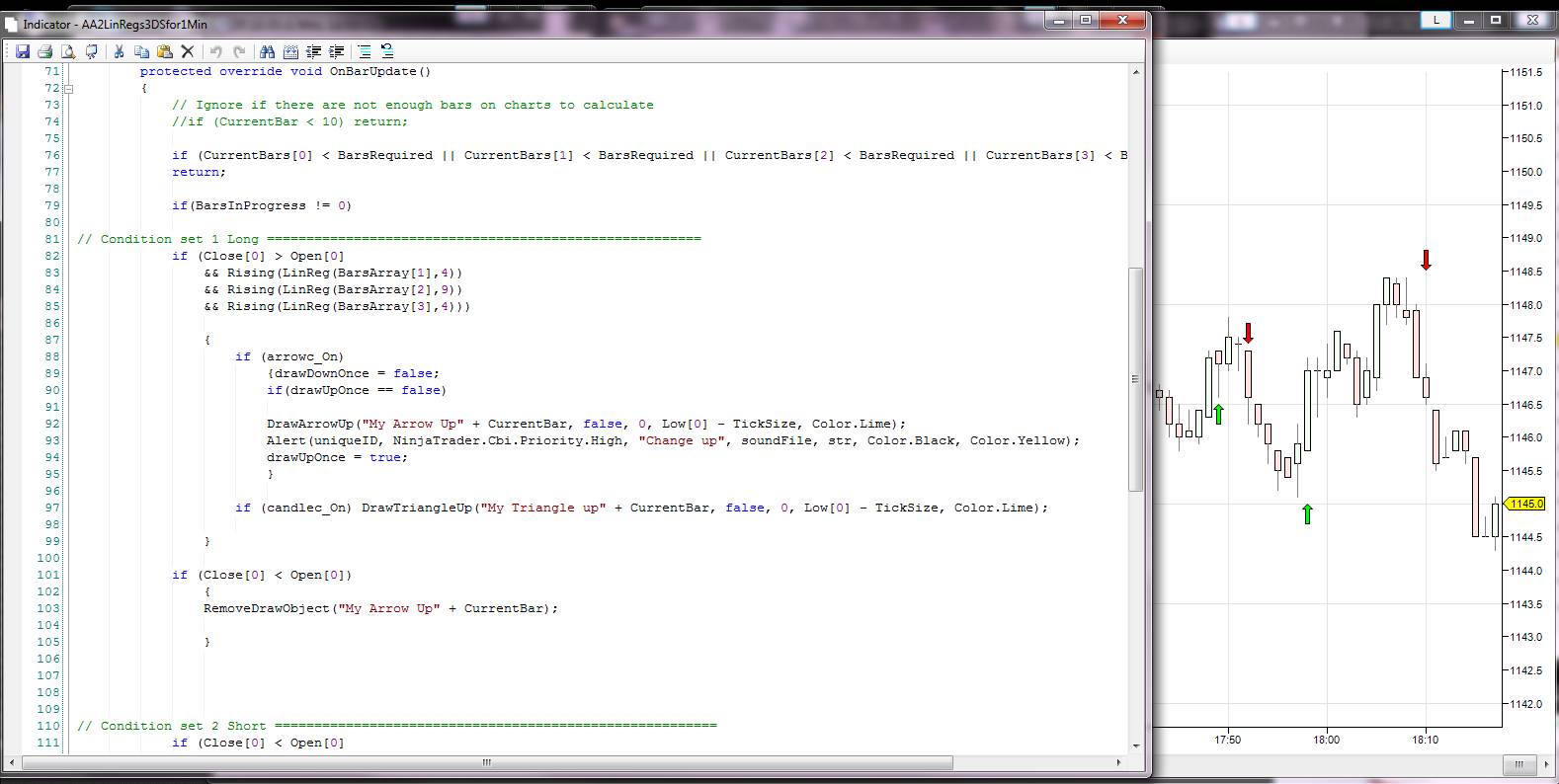Select the red down arrow near 18:10
The image size is (1559, 784).
(1426, 260)
